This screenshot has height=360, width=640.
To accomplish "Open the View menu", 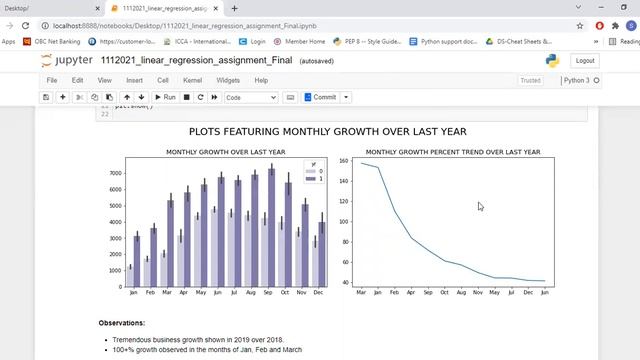I will [104, 80].
